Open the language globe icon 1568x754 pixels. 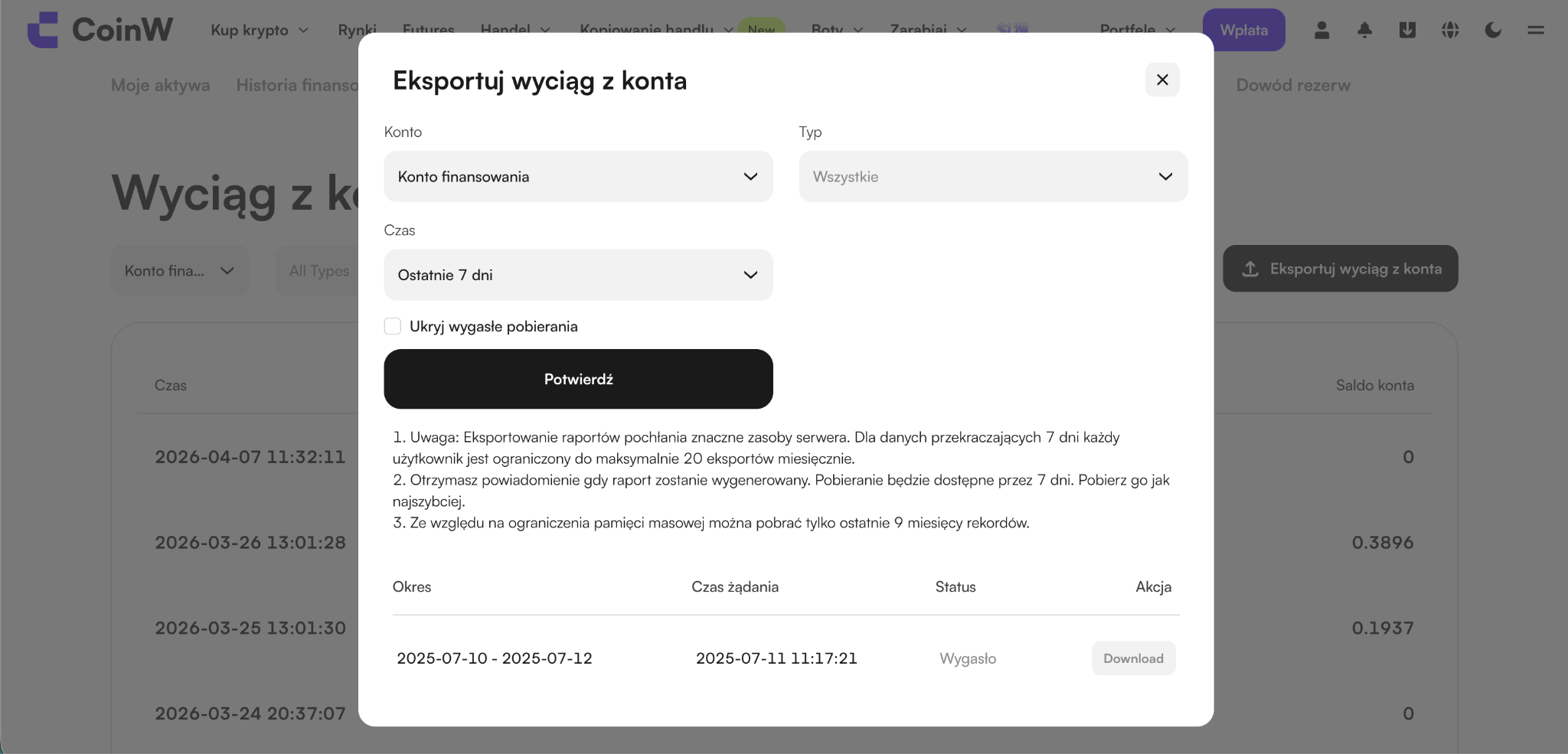1450,30
